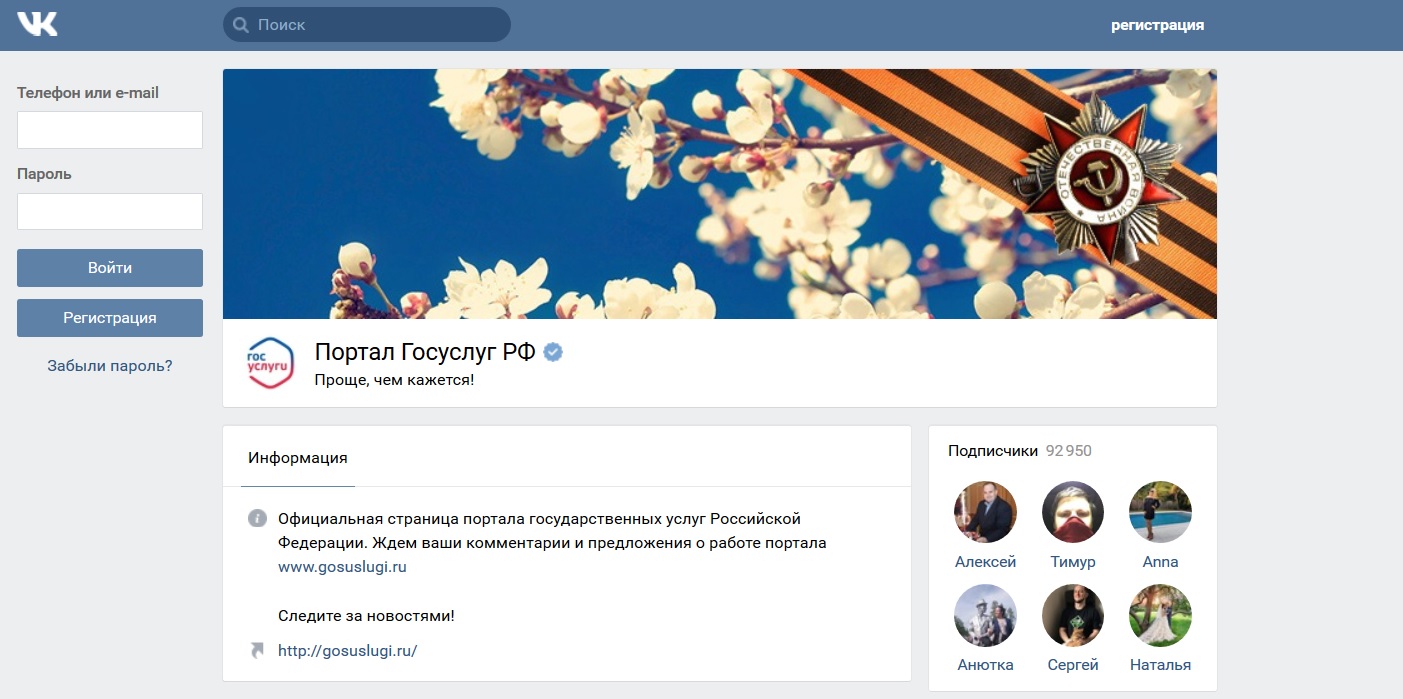Click the Проще, чем кажется! status text
This screenshot has height=699, width=1403.
(394, 380)
